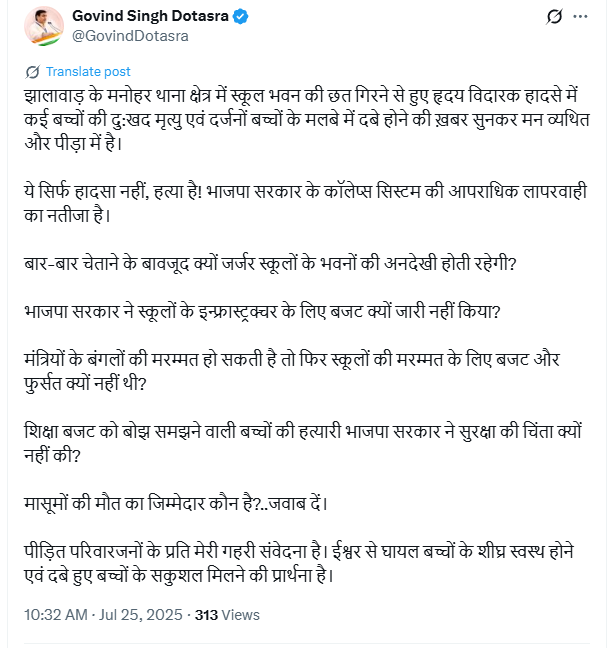The height and width of the screenshot is (648, 610).
Task: Click the translate icon left of Translate post
Action: 32,72
